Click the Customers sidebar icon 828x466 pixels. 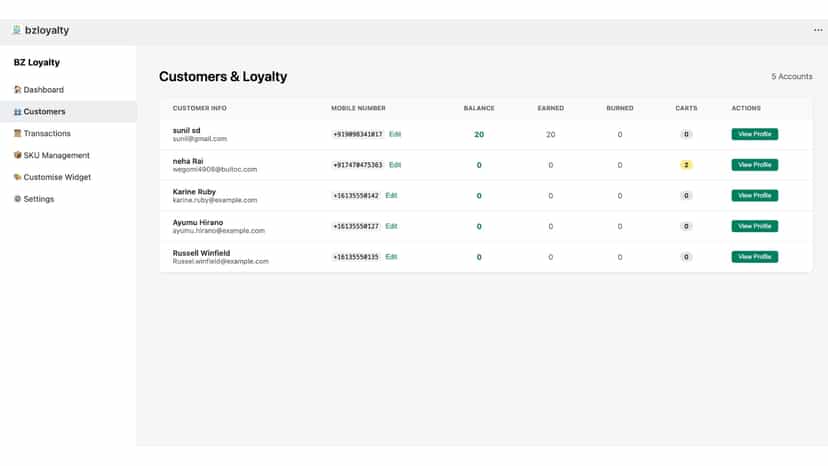[17, 111]
